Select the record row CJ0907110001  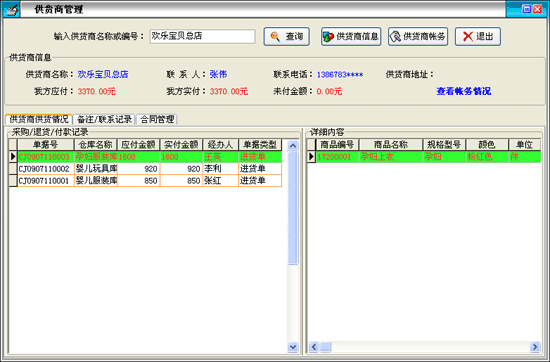pos(145,181)
